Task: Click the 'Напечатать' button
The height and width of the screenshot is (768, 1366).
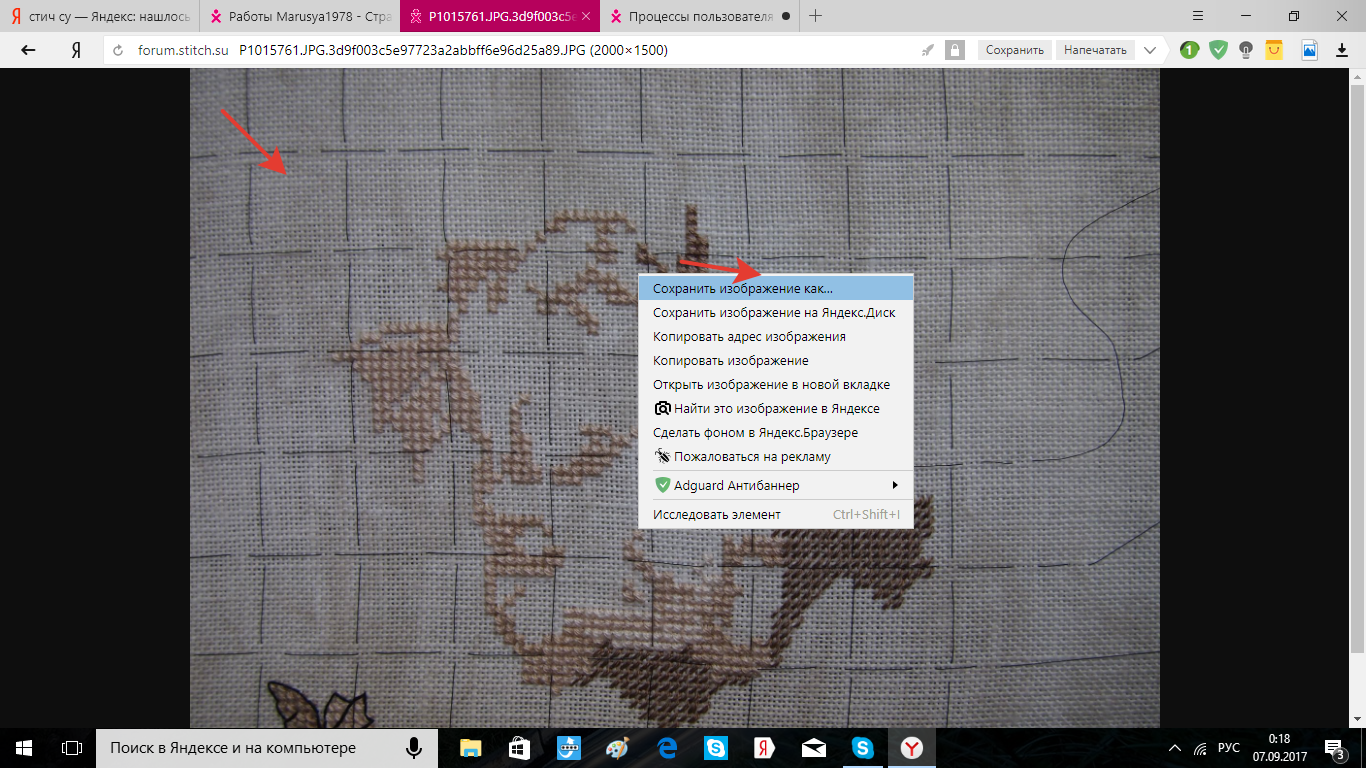Action: pos(1095,50)
